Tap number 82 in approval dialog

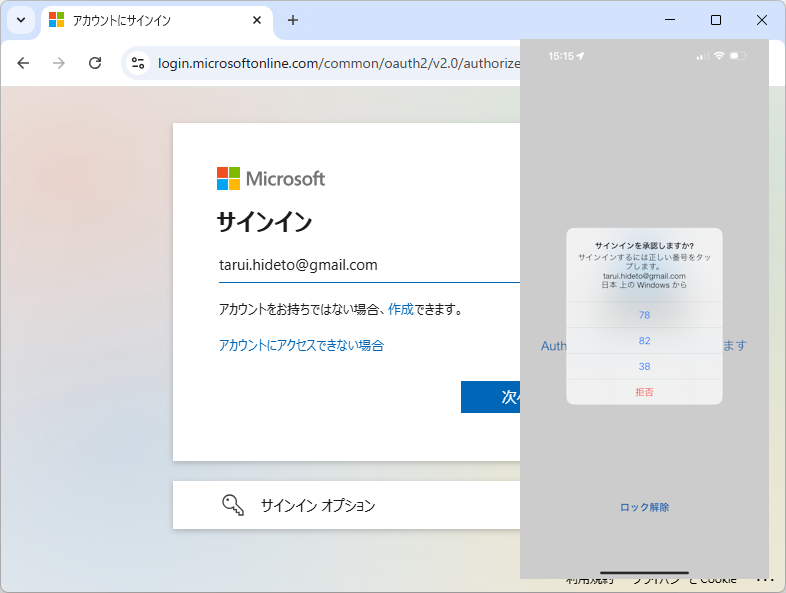(x=644, y=341)
